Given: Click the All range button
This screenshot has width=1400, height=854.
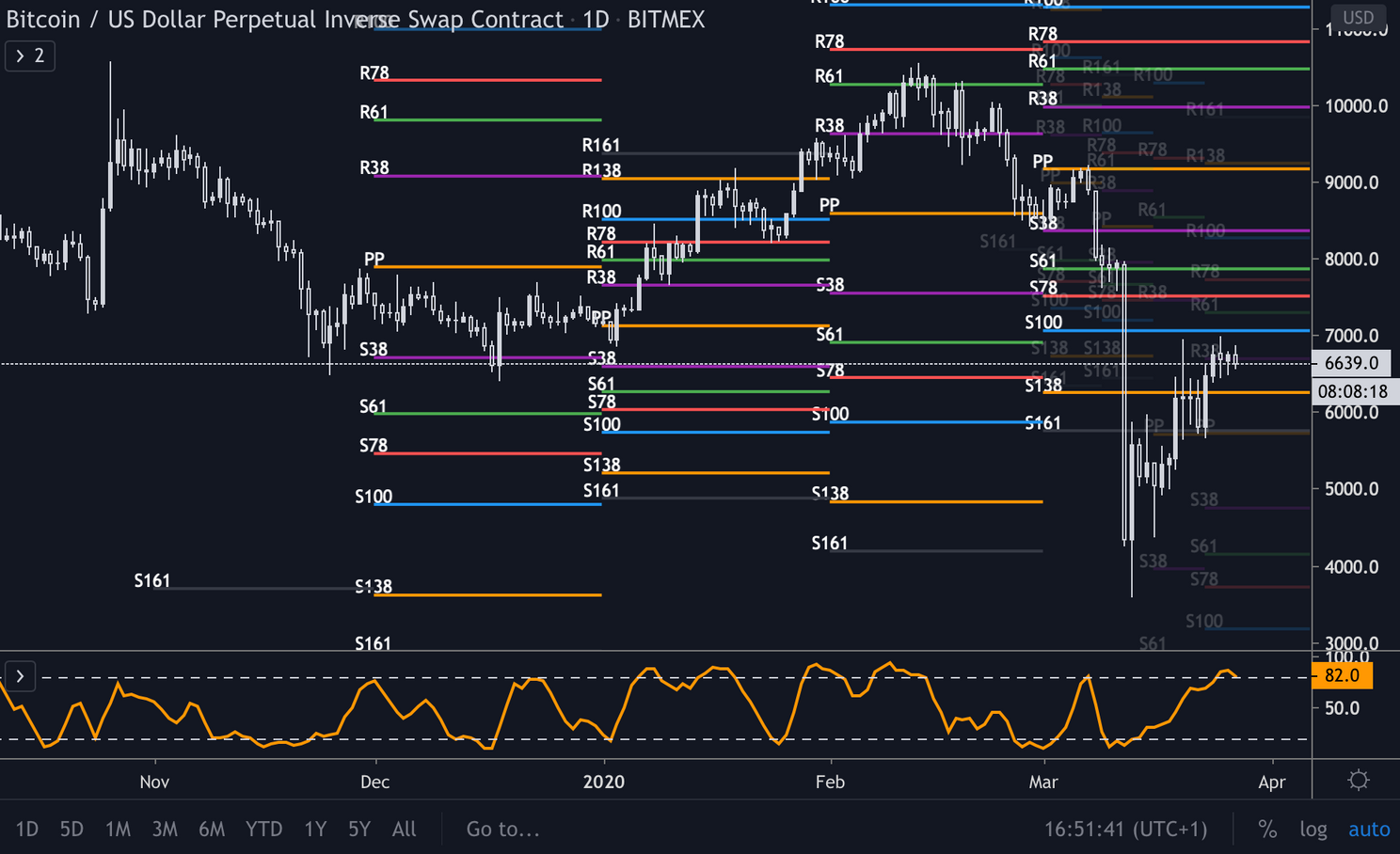Looking at the screenshot, I should coord(404,829).
